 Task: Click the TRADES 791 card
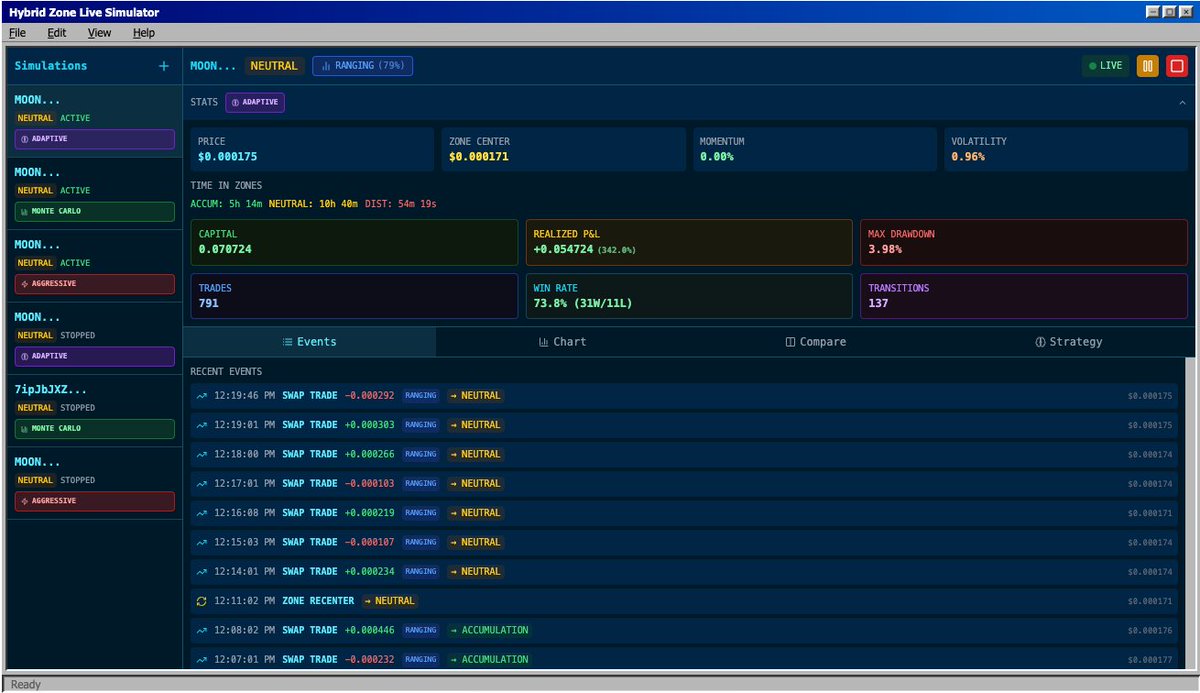[355, 296]
